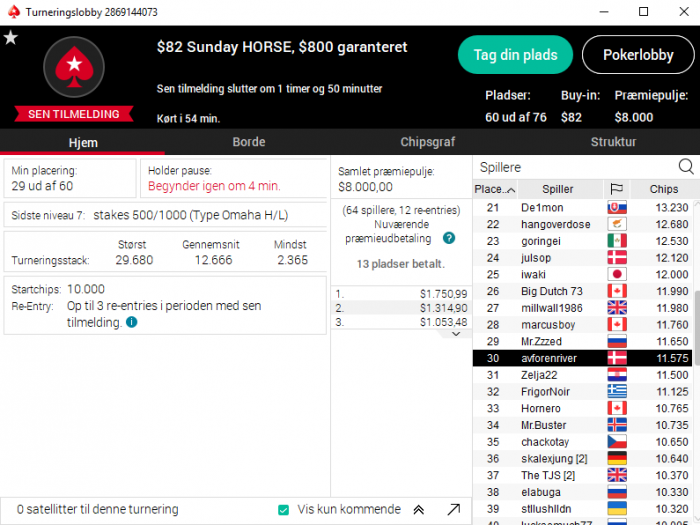Viewport: 700px width, 525px height.
Task: Click 'stakes 500/1000 (Type Omaha H/L)' text
Action: coord(191,215)
